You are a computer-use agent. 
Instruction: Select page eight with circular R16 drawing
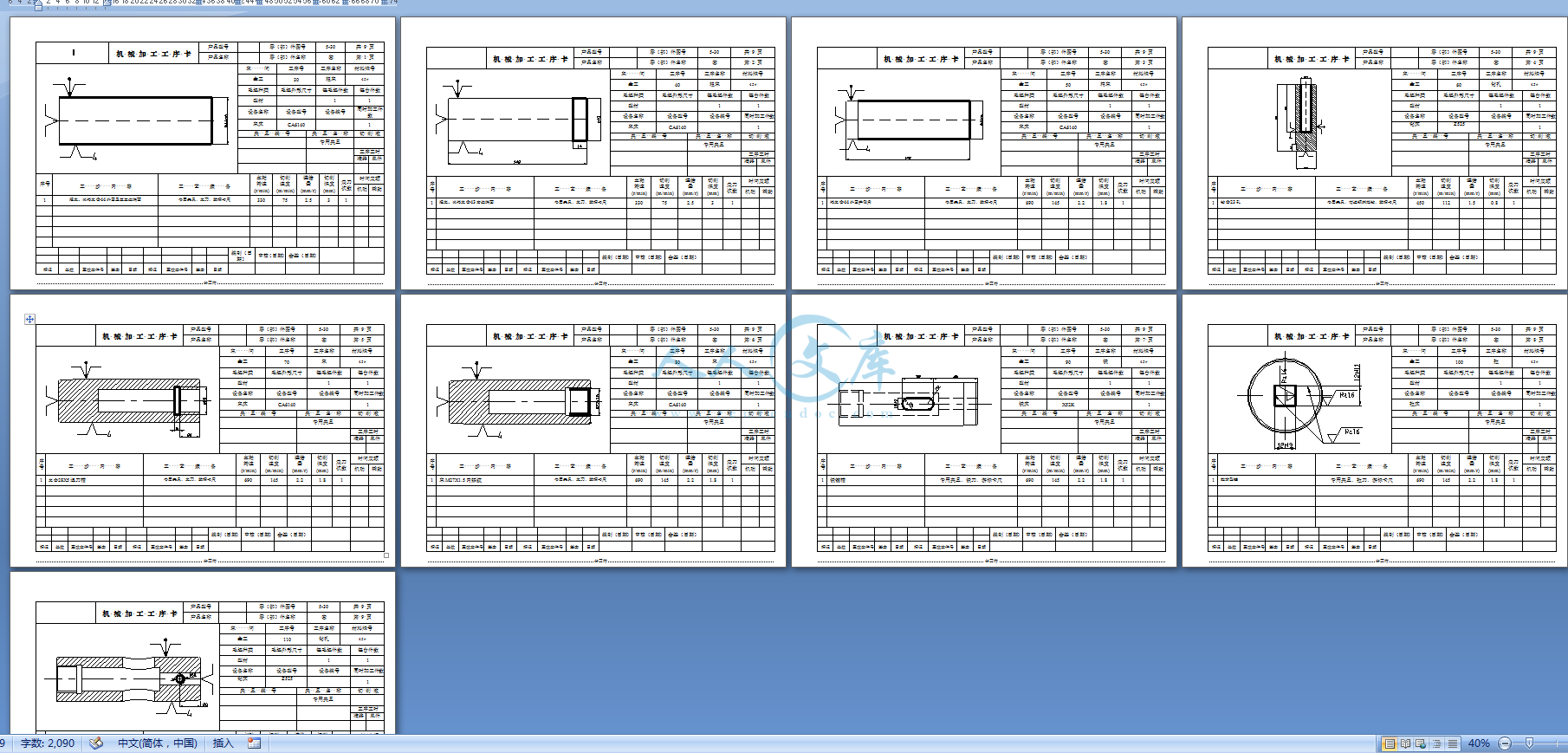pos(1375,431)
